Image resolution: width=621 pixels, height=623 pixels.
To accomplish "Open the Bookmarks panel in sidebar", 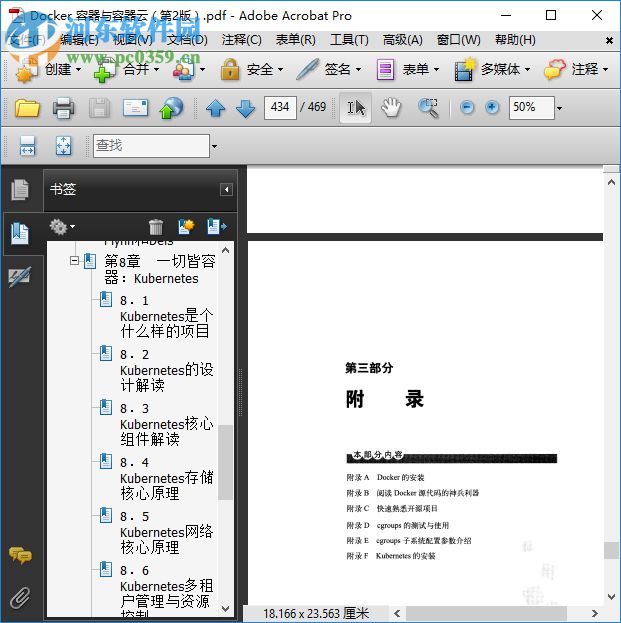I will pos(20,233).
